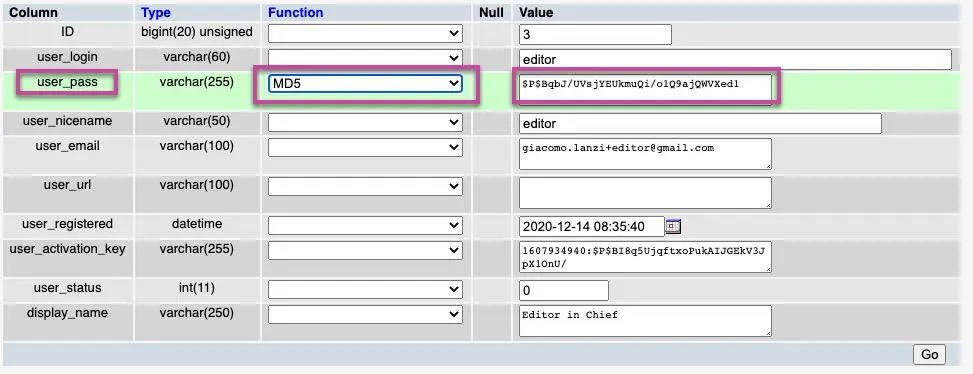
Task: Open the Function dropdown for user_status
Action: click(x=365, y=290)
